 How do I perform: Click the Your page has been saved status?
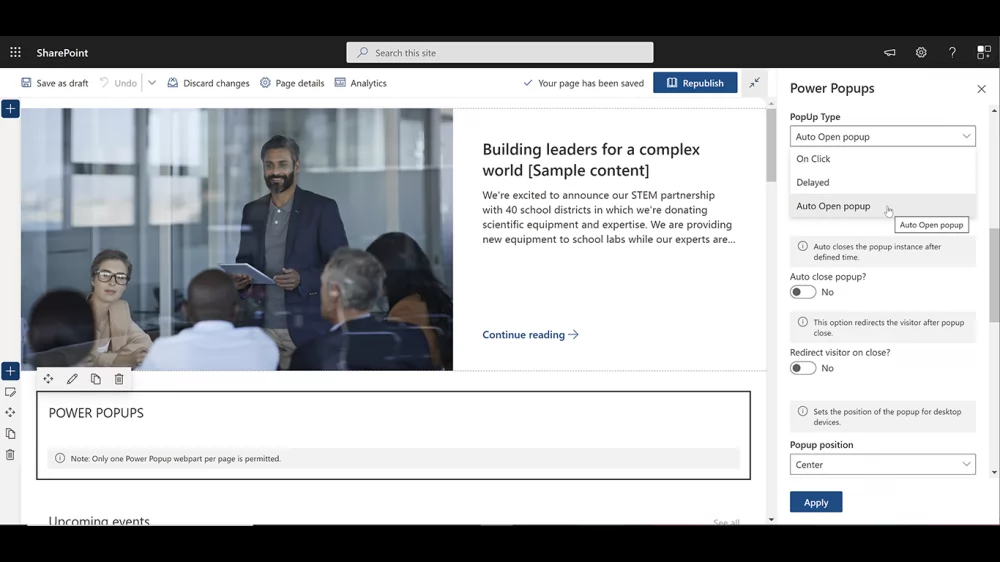(x=584, y=83)
